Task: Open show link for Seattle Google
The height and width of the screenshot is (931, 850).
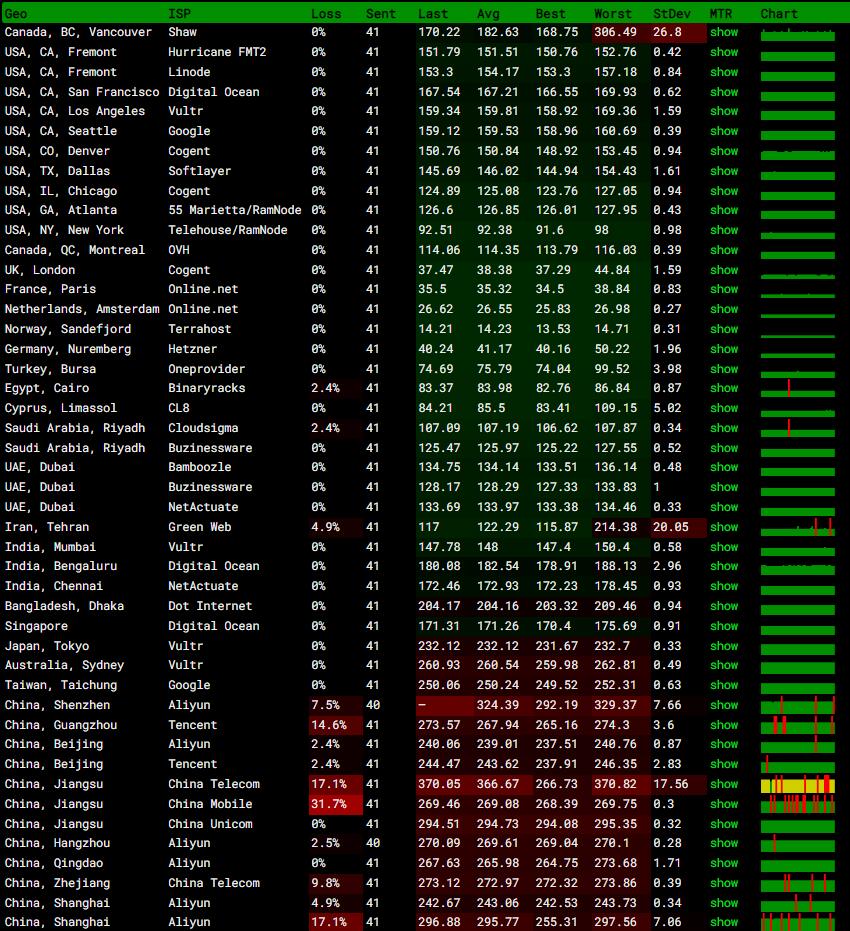Action: coord(724,131)
